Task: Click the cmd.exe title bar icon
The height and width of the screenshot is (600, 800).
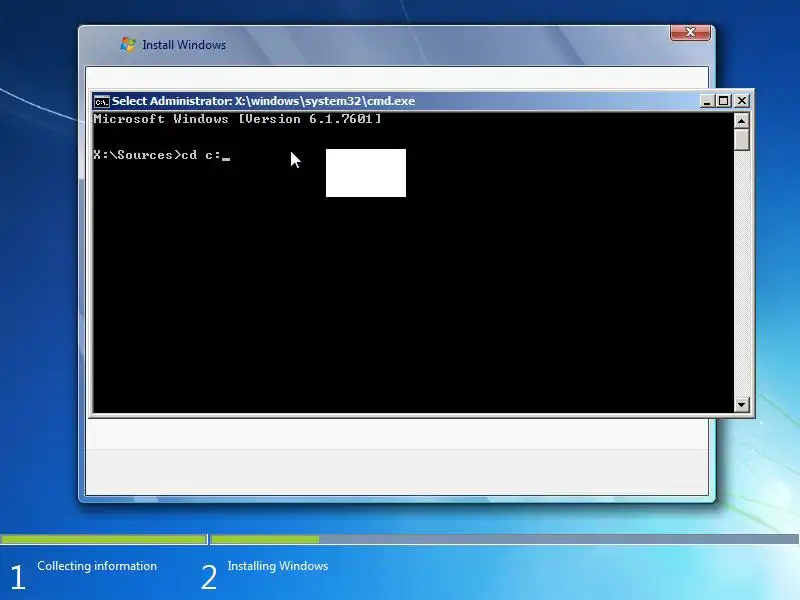Action: 102,102
